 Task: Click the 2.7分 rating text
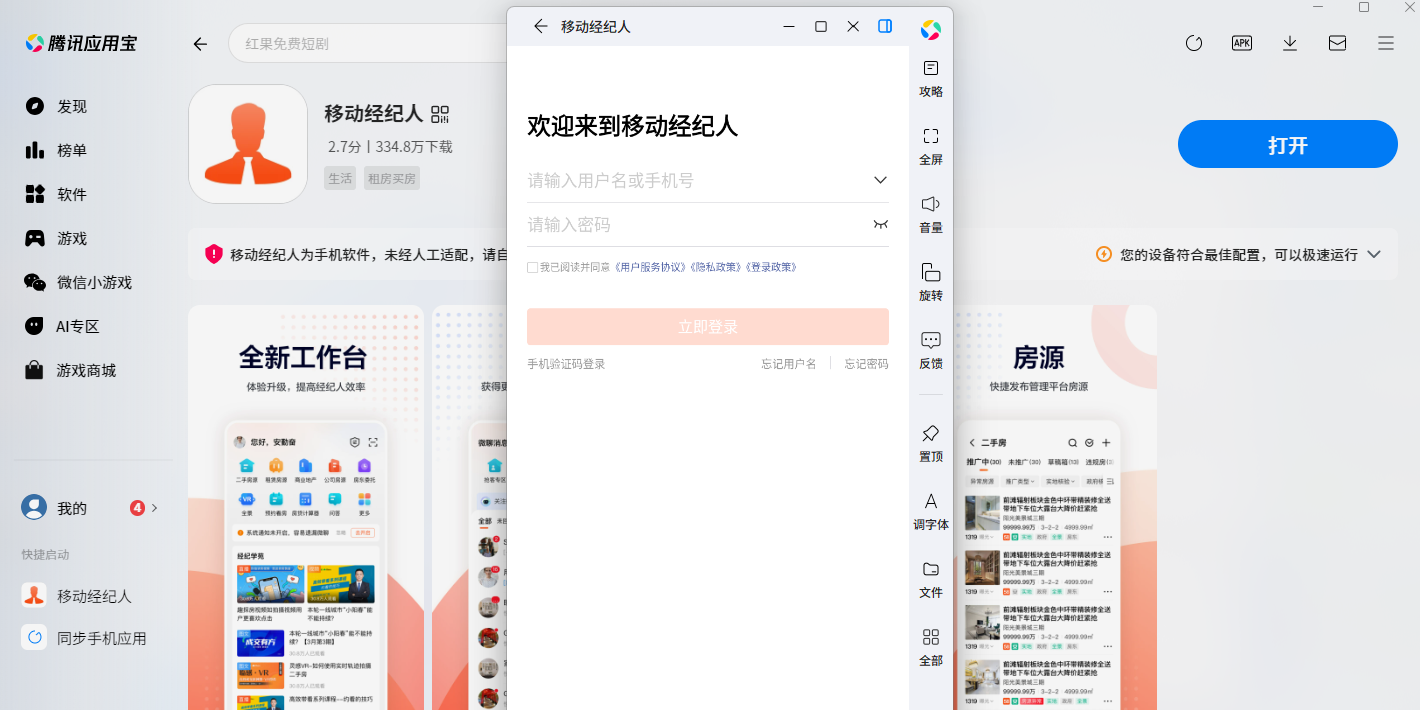[346, 147]
